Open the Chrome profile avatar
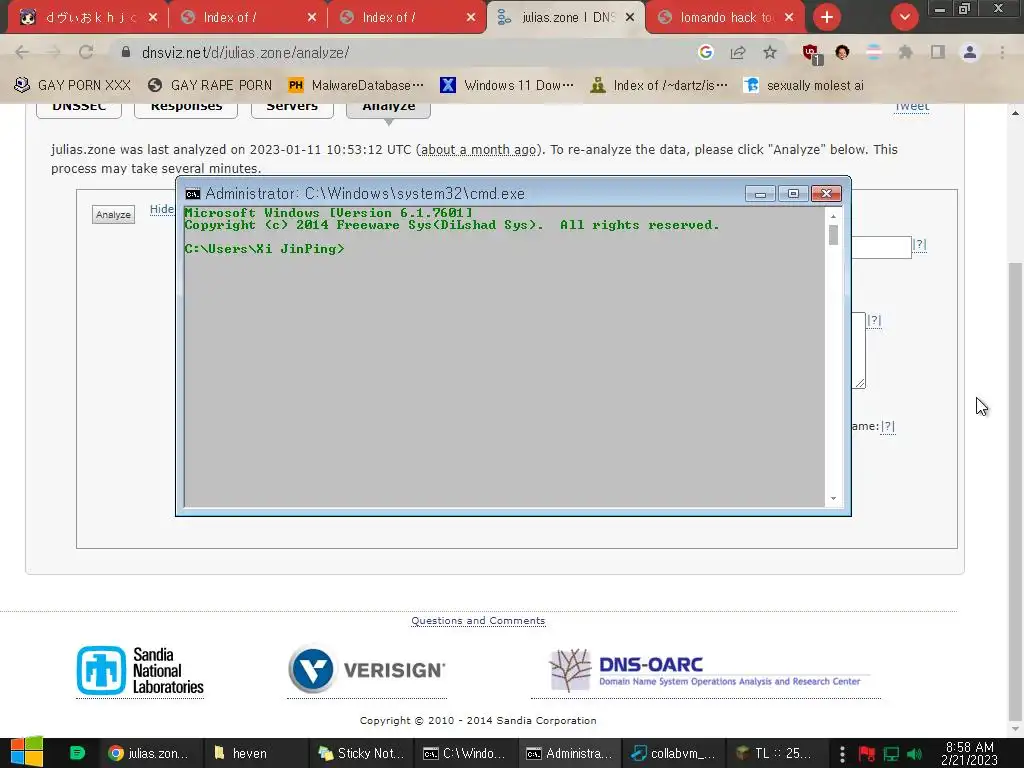Viewport: 1024px width, 768px height. [x=970, y=52]
